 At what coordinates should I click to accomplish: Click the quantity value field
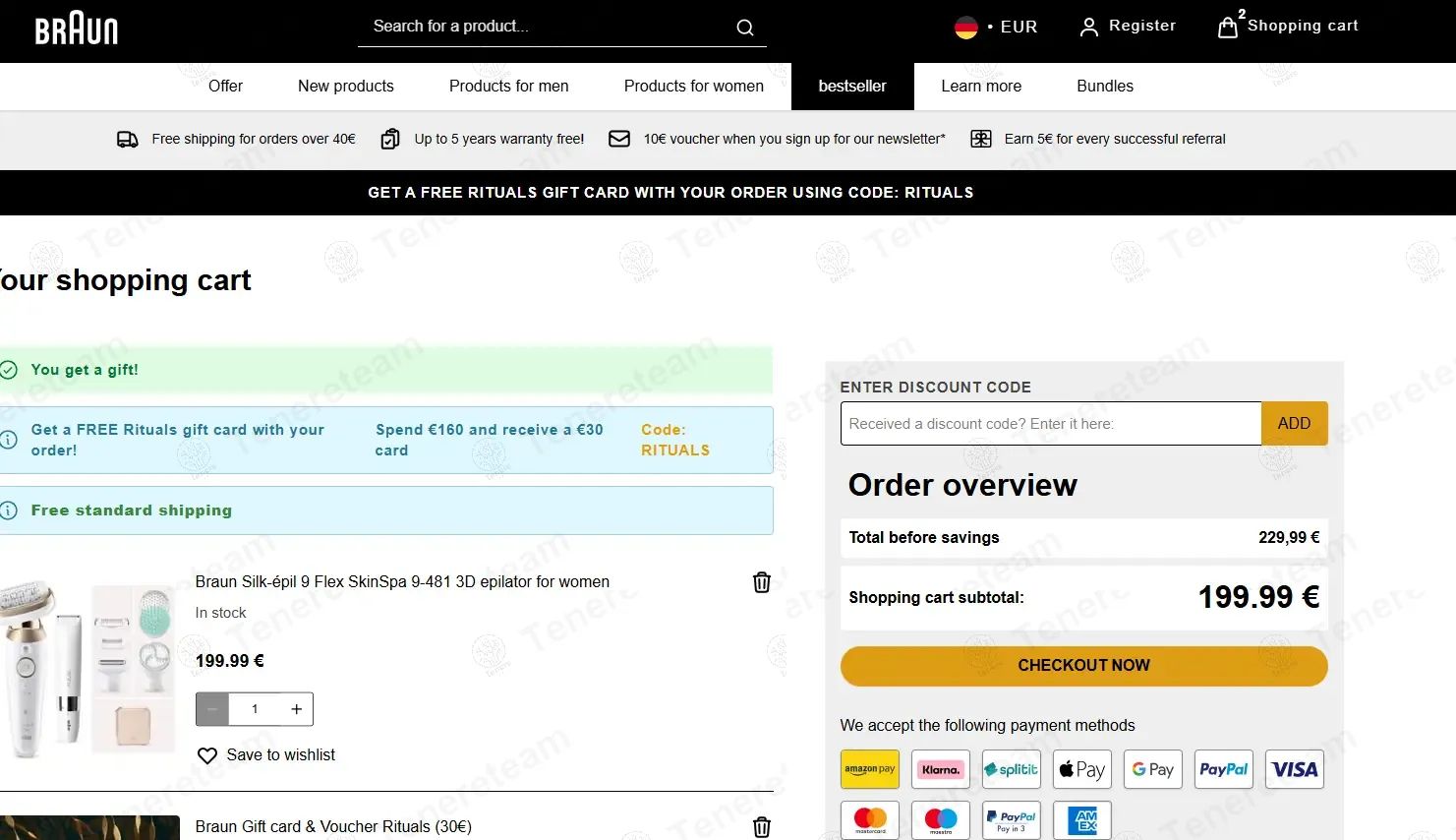click(255, 709)
